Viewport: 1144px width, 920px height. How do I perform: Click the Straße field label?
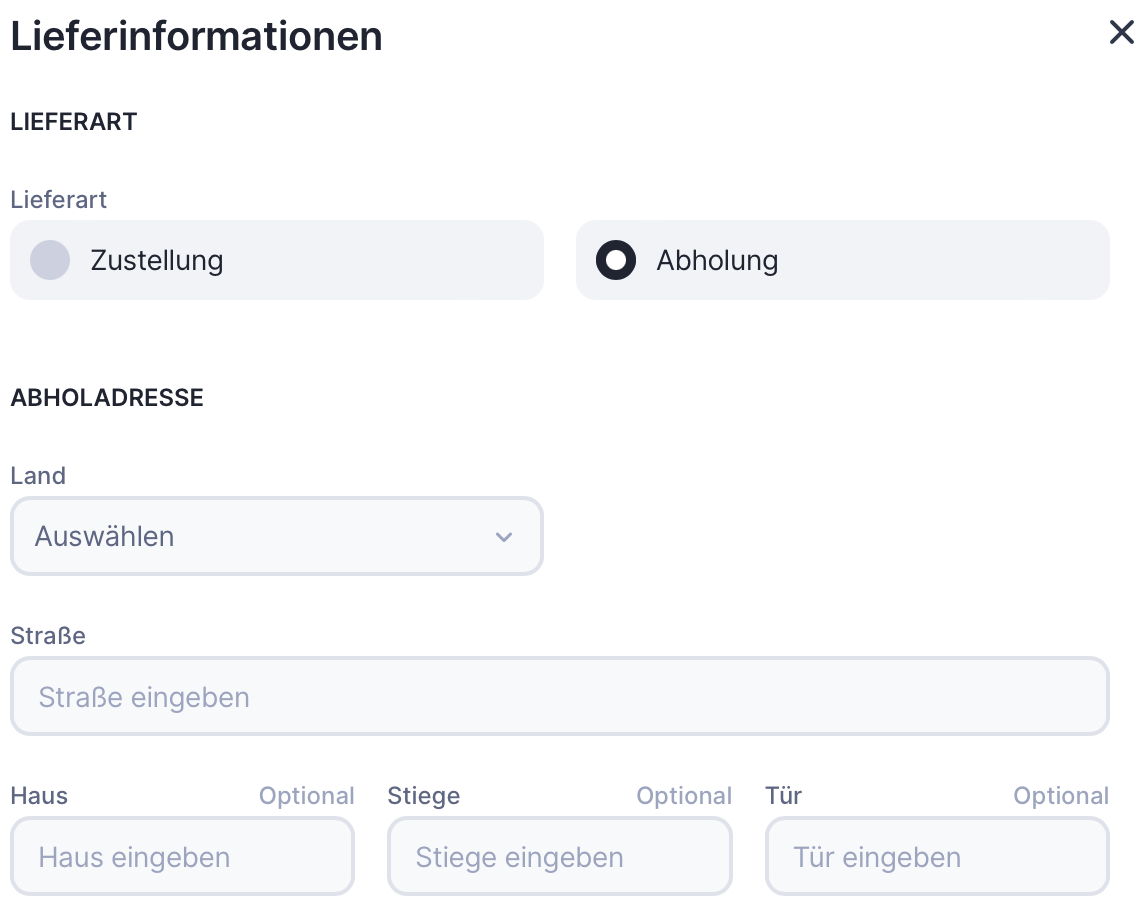(x=48, y=636)
